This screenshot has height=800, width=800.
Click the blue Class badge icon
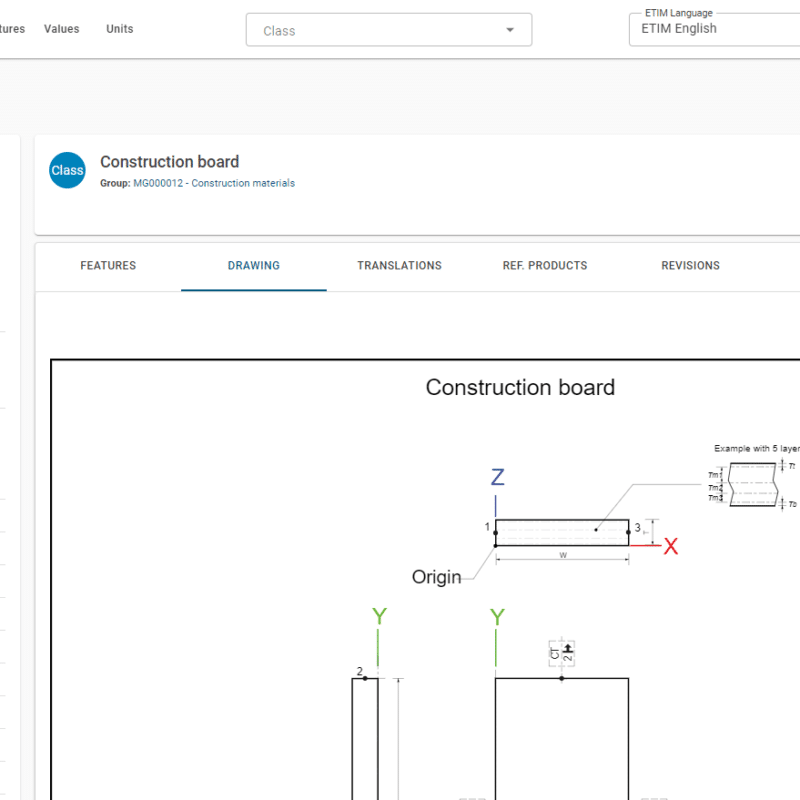[x=67, y=170]
